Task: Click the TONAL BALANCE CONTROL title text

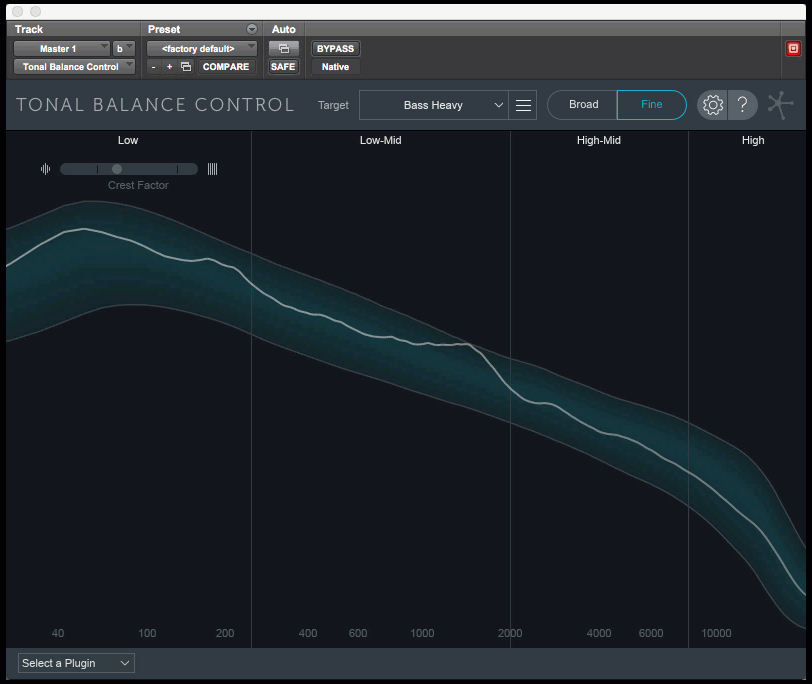Action: [155, 105]
